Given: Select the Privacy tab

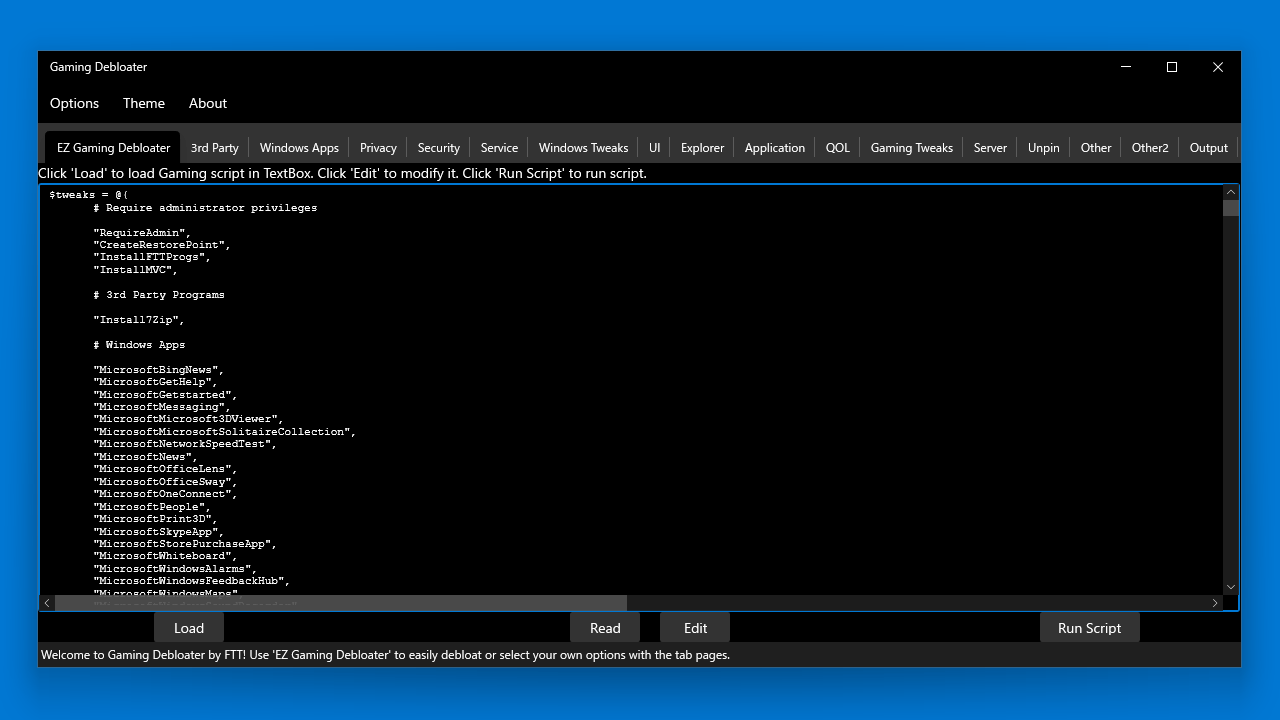Looking at the screenshot, I should point(378,147).
